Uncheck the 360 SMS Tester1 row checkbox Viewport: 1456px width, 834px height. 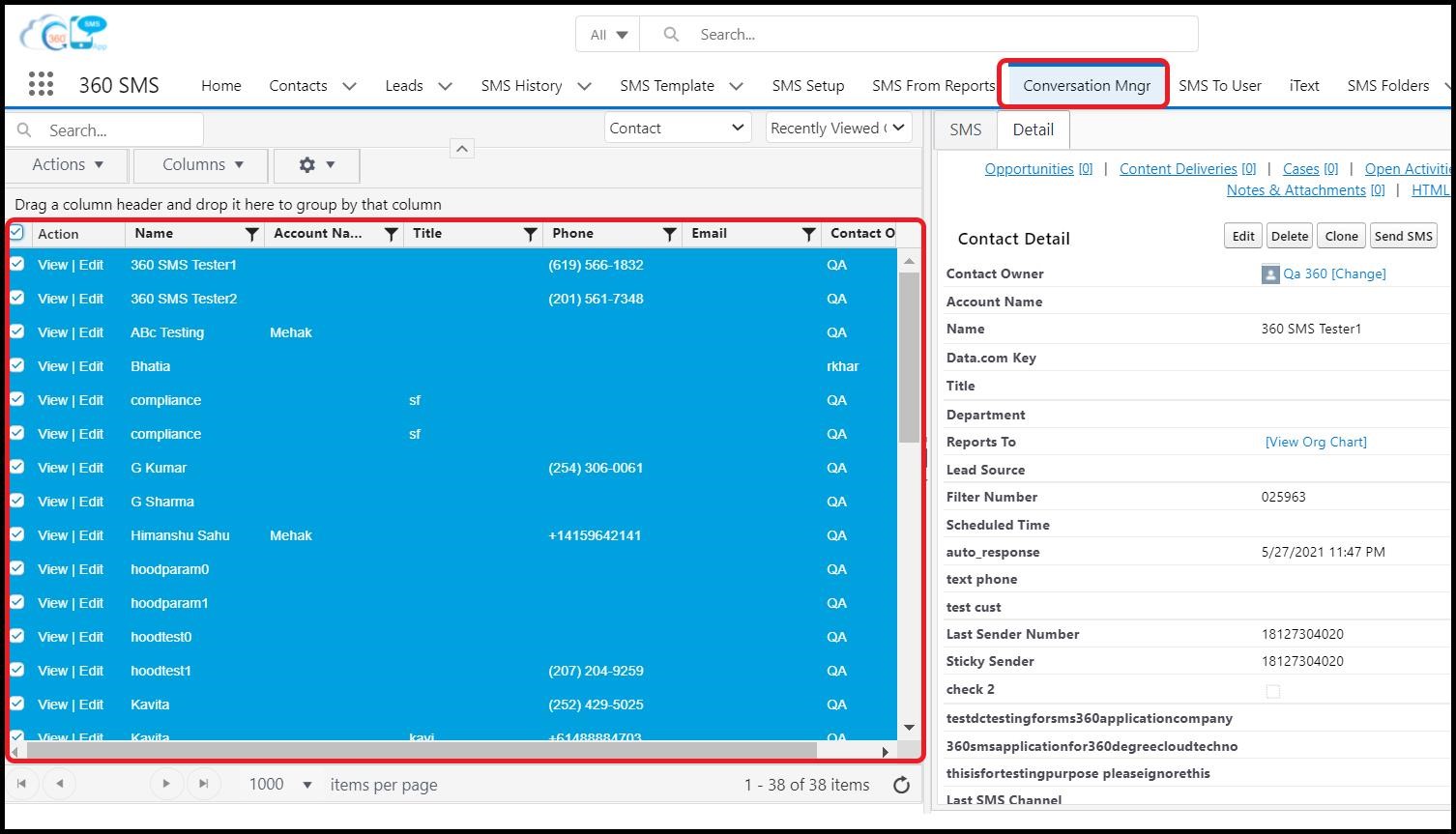[16, 264]
